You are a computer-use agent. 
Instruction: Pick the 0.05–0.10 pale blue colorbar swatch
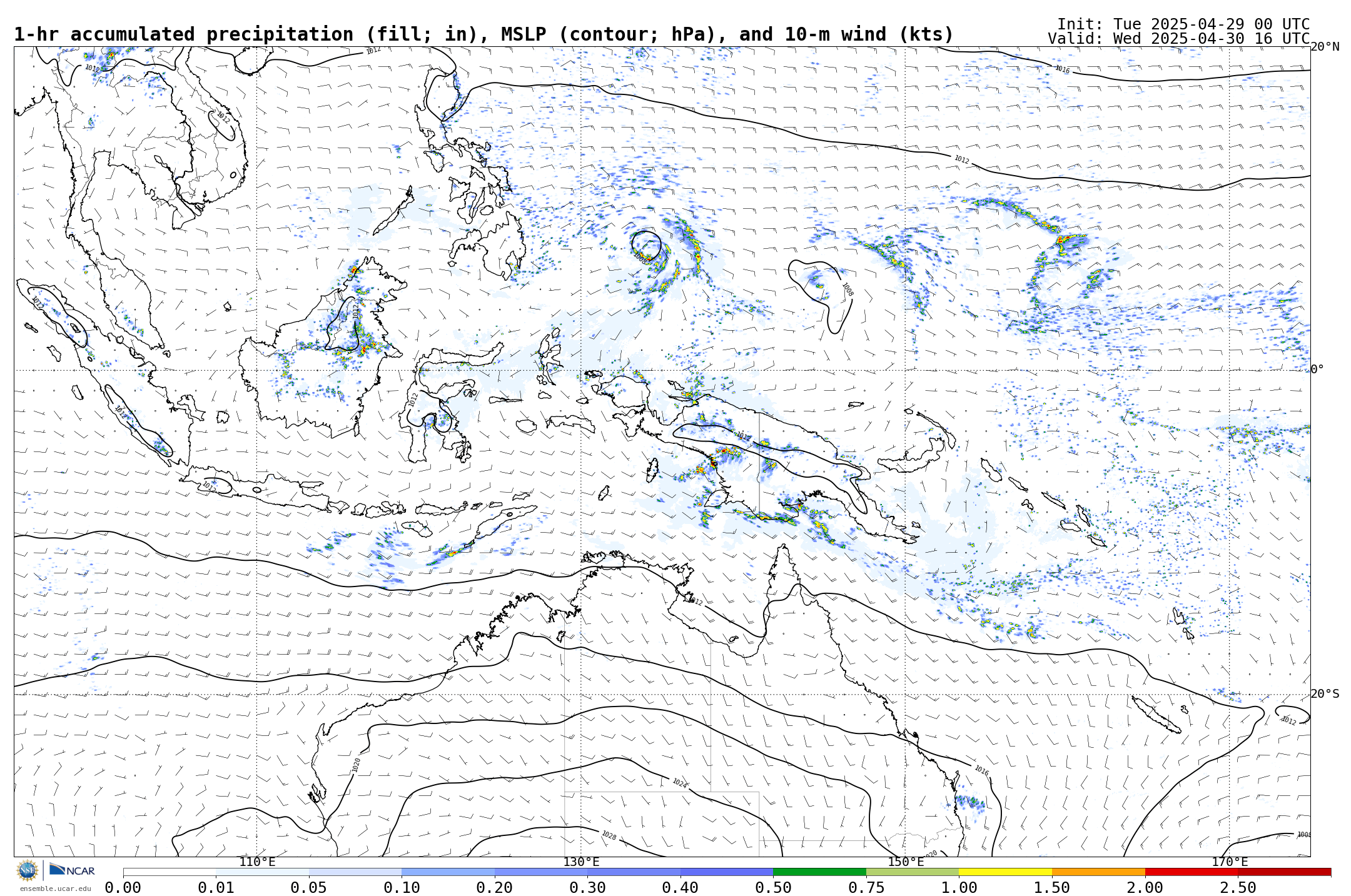355,872
